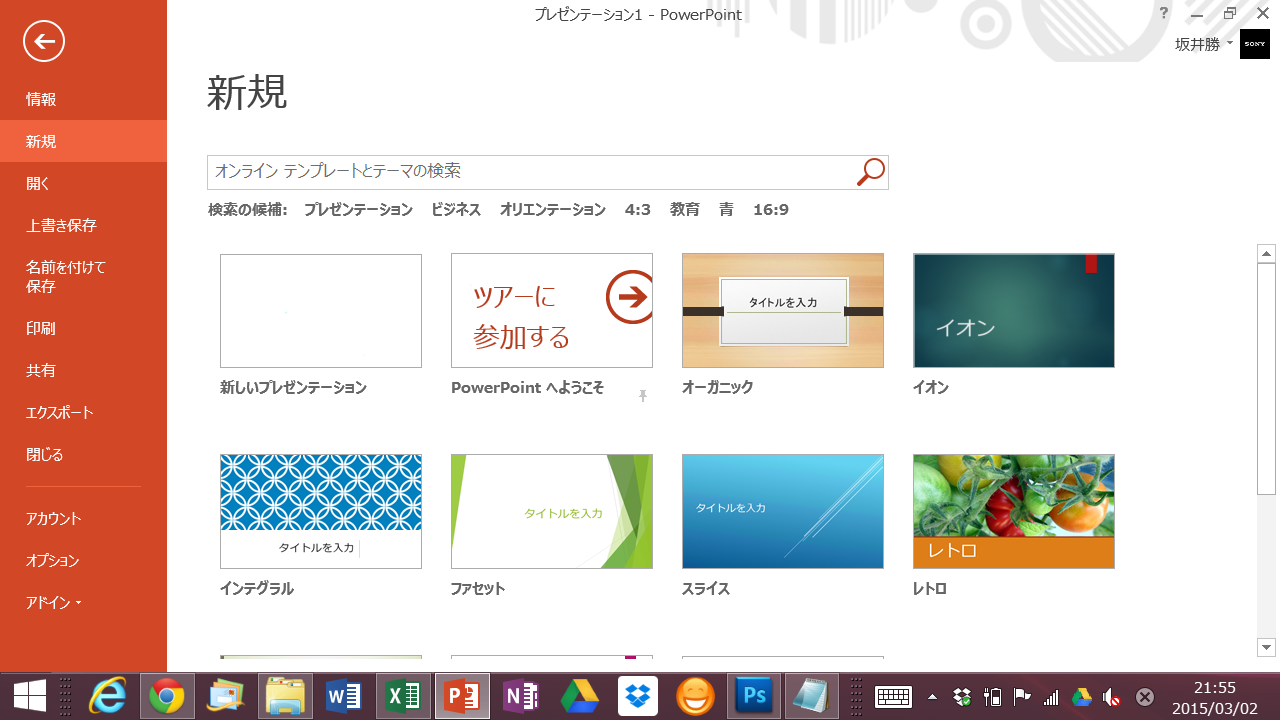The image size is (1280, 720).
Task: Open オプション settings
Action: [84, 560]
